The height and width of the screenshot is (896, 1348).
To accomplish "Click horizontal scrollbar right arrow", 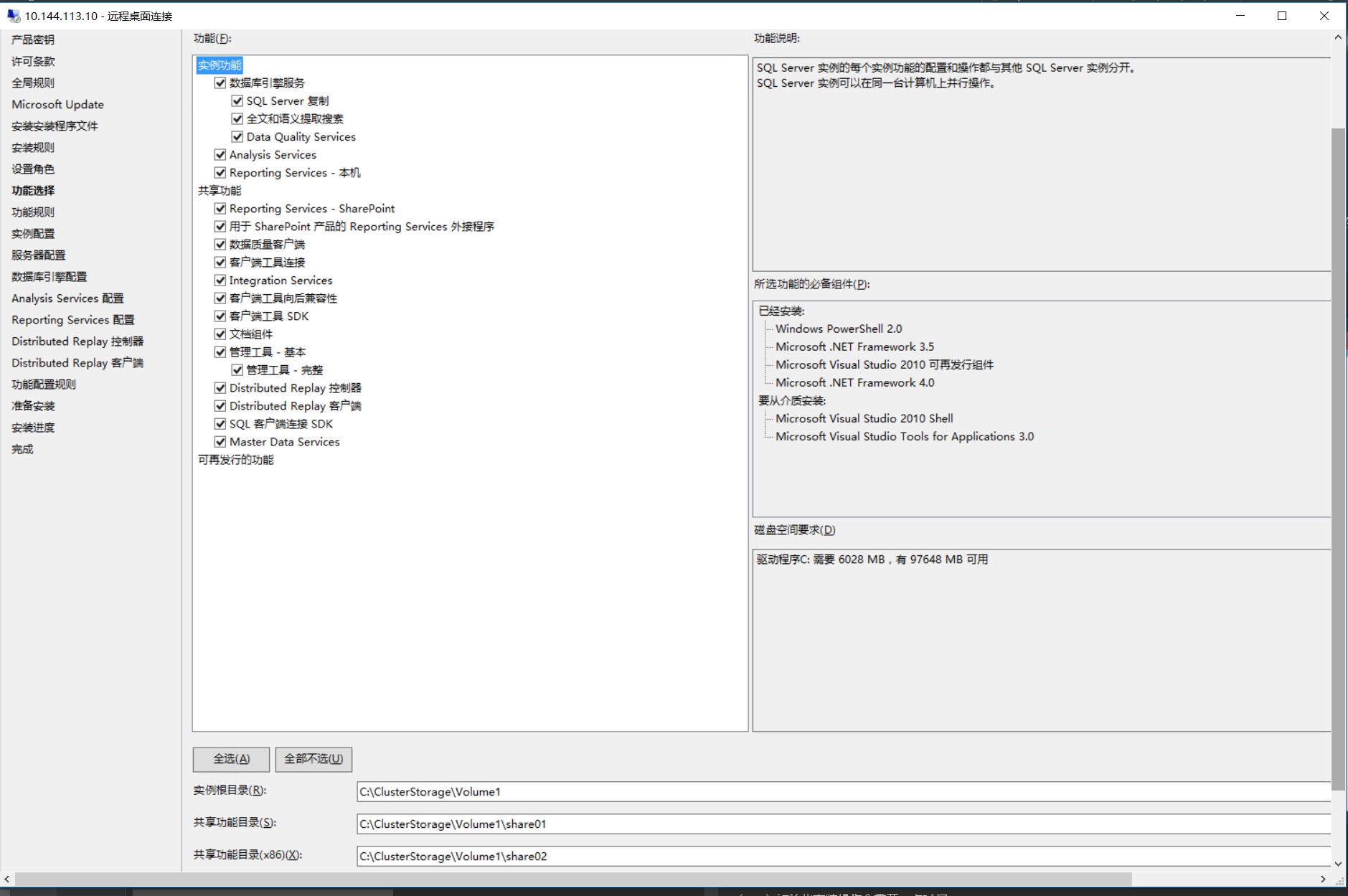I will [1323, 879].
